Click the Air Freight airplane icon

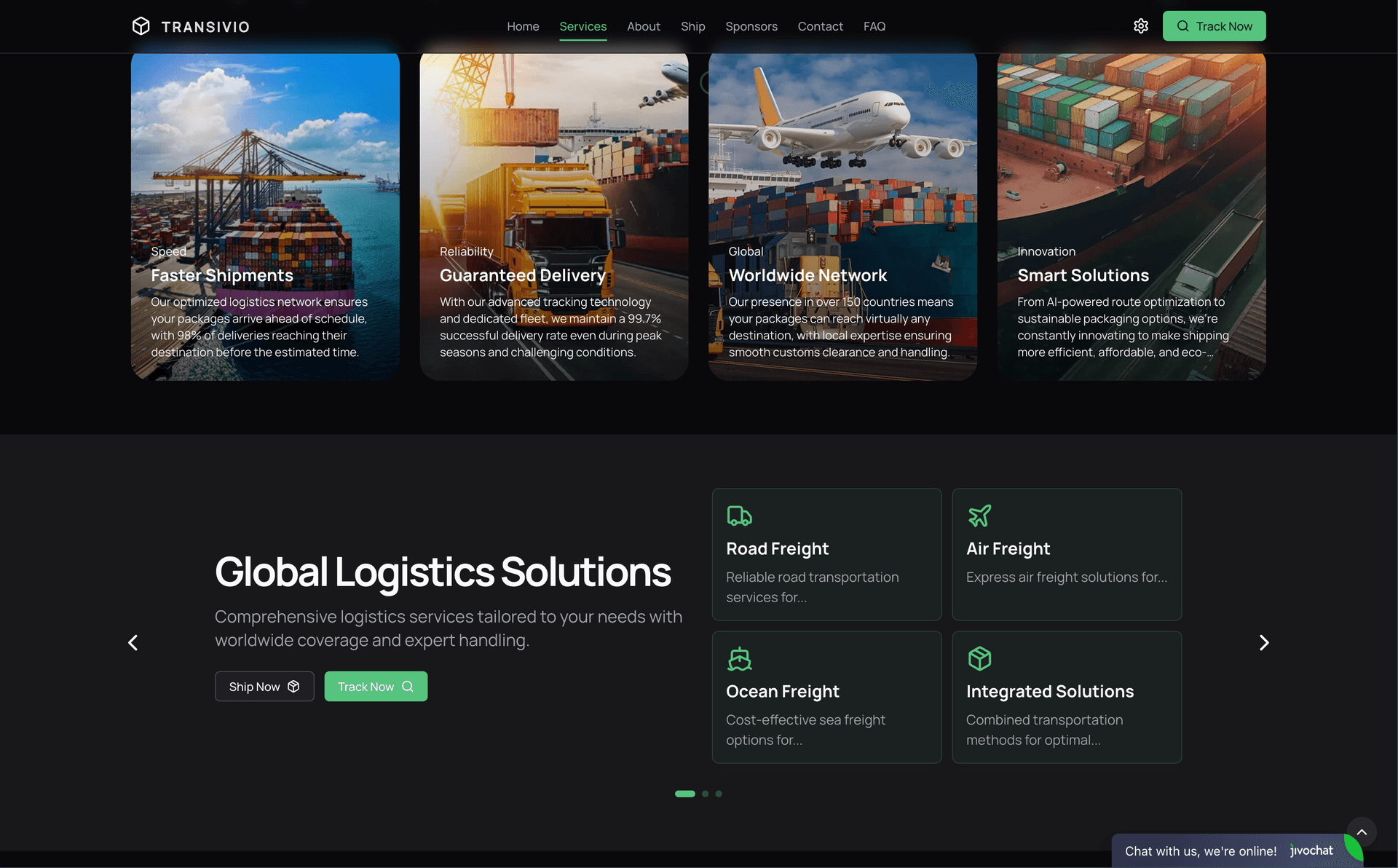pyautogui.click(x=979, y=516)
